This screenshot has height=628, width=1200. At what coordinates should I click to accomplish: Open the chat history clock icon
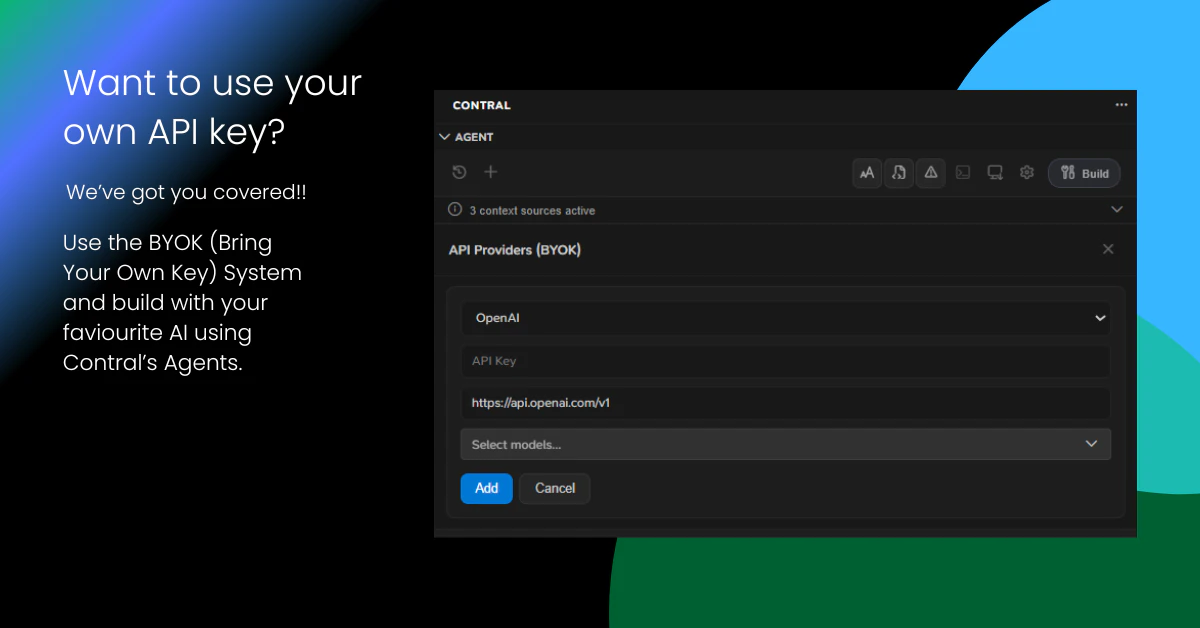point(459,172)
